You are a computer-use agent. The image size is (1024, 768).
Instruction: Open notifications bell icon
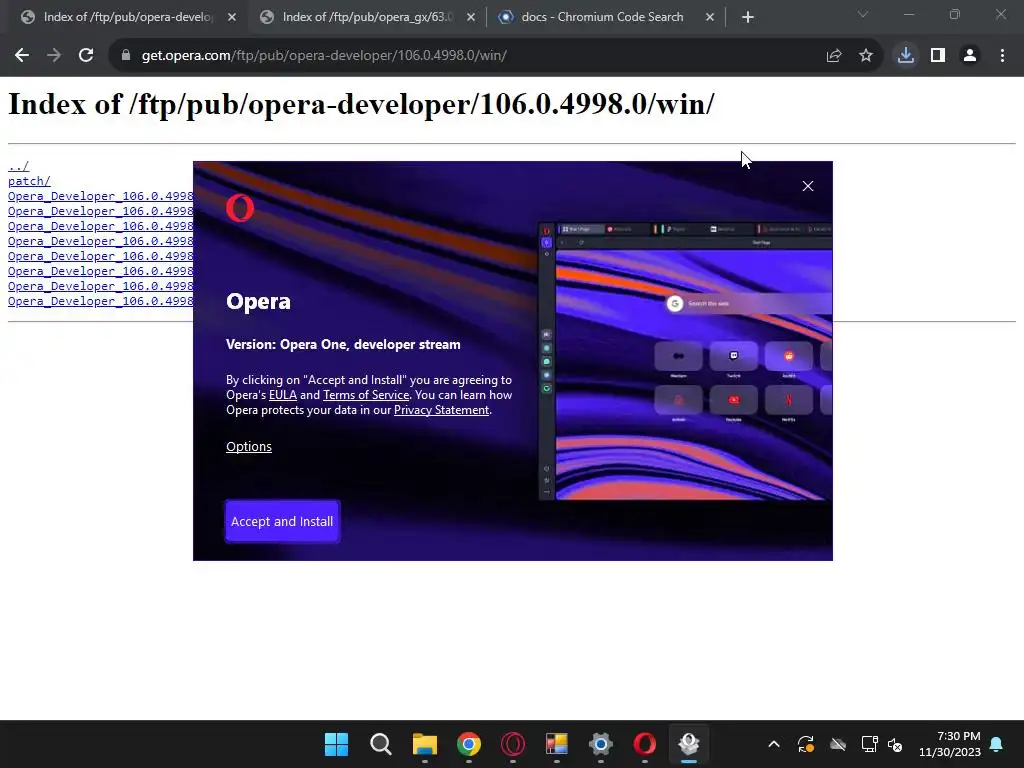pyautogui.click(x=997, y=744)
